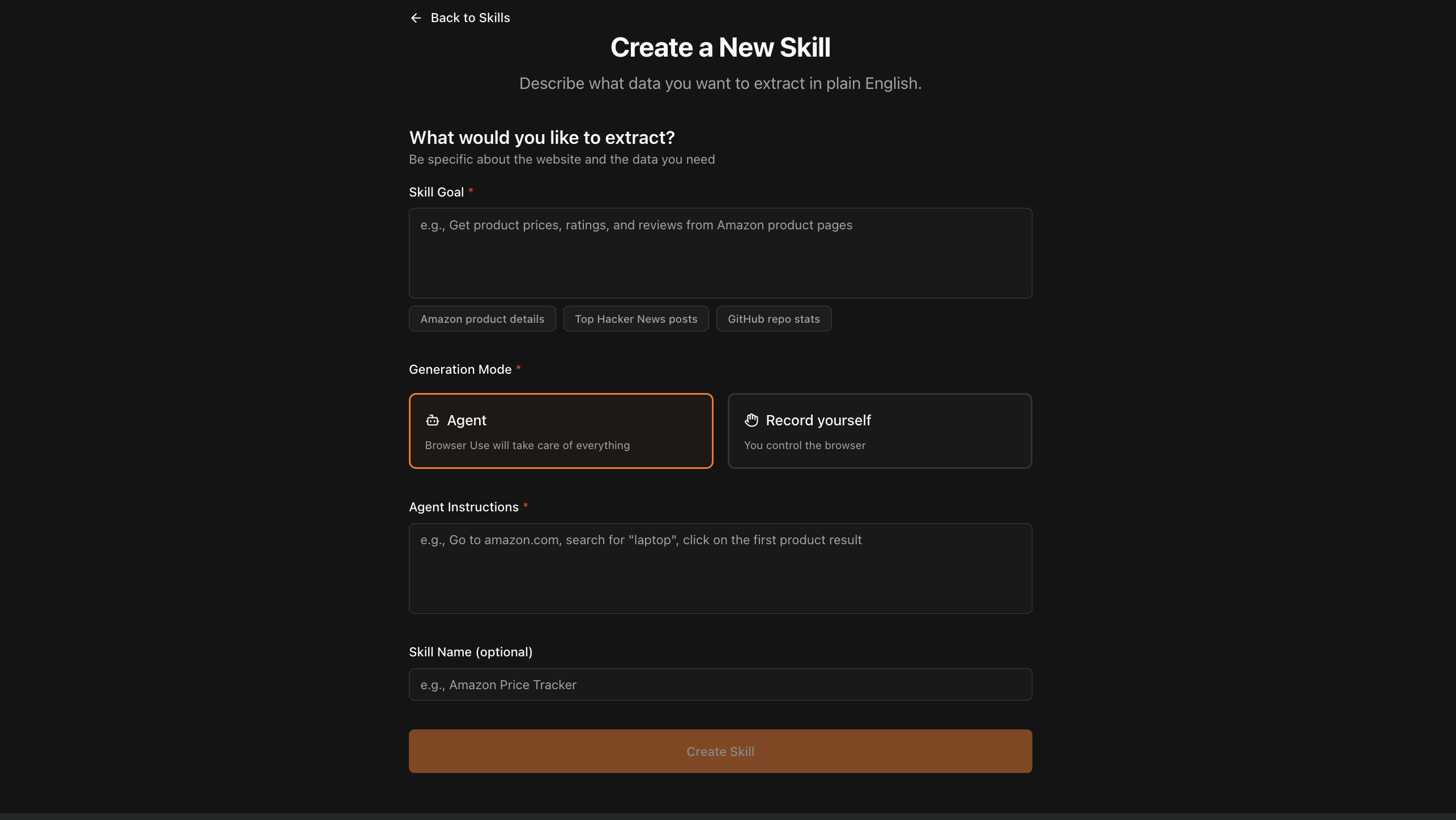
Task: Click the hand icon beside Record yourself
Action: pos(751,420)
